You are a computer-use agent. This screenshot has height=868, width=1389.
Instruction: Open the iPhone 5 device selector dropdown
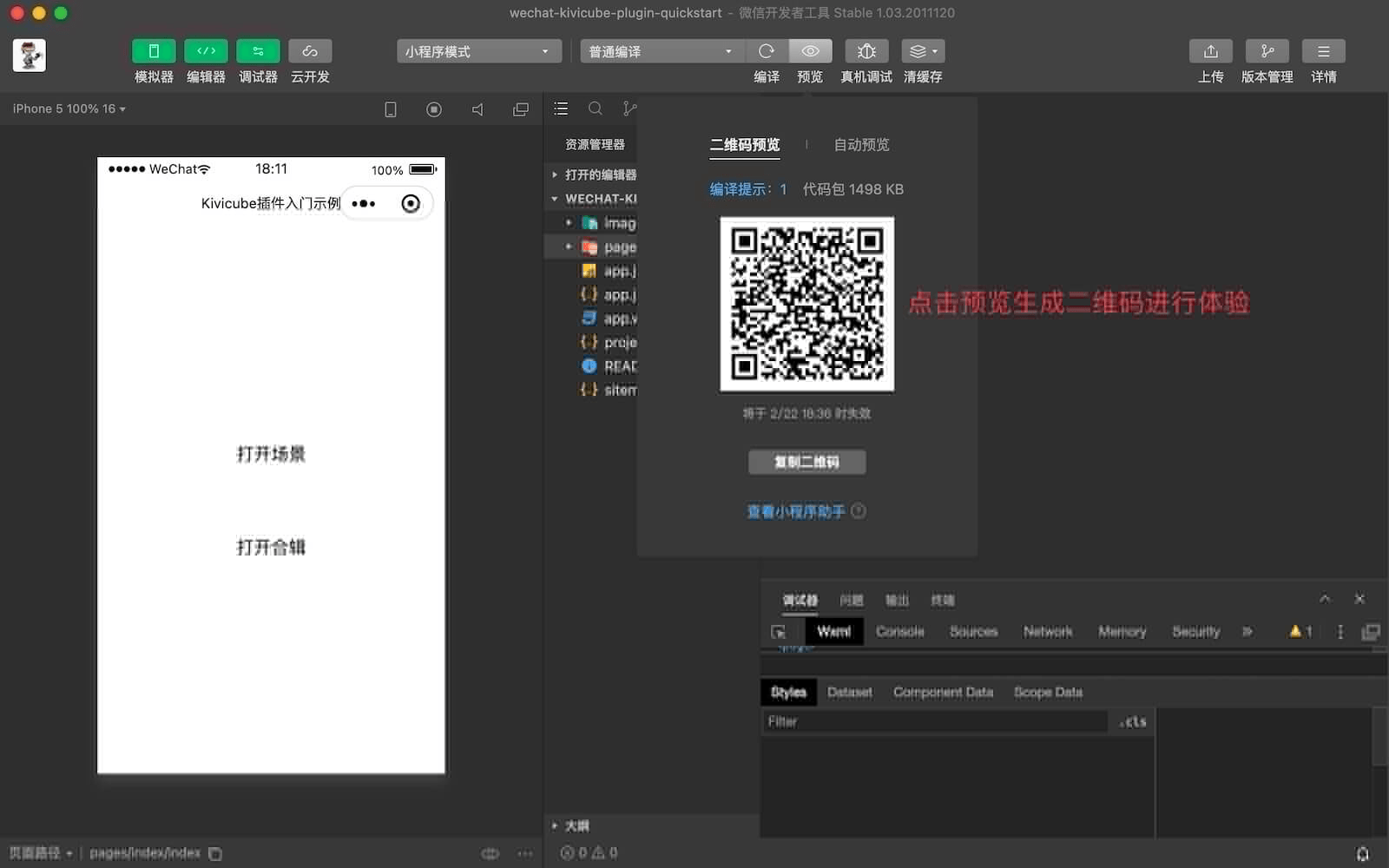(x=68, y=108)
